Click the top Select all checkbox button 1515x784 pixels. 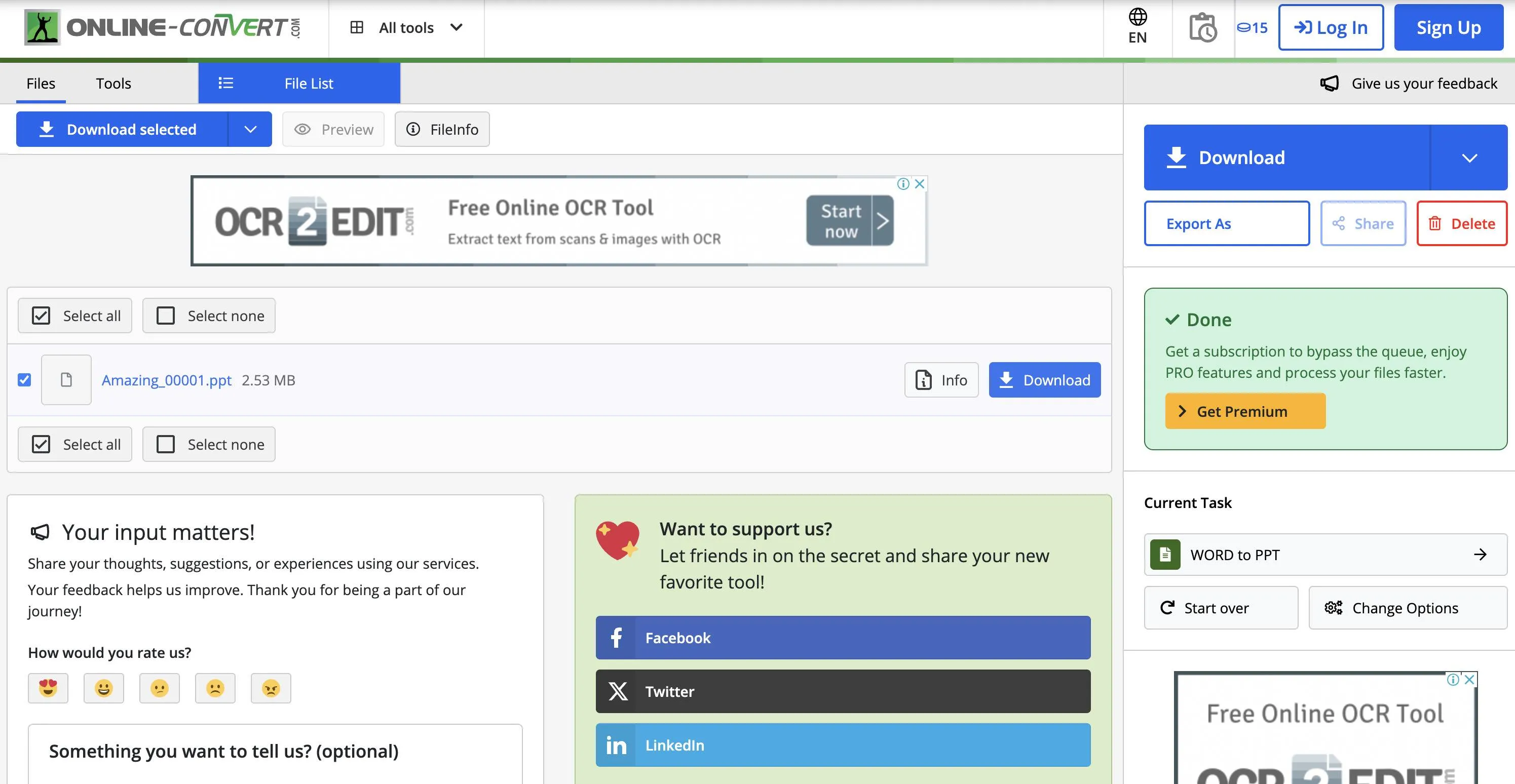(74, 316)
